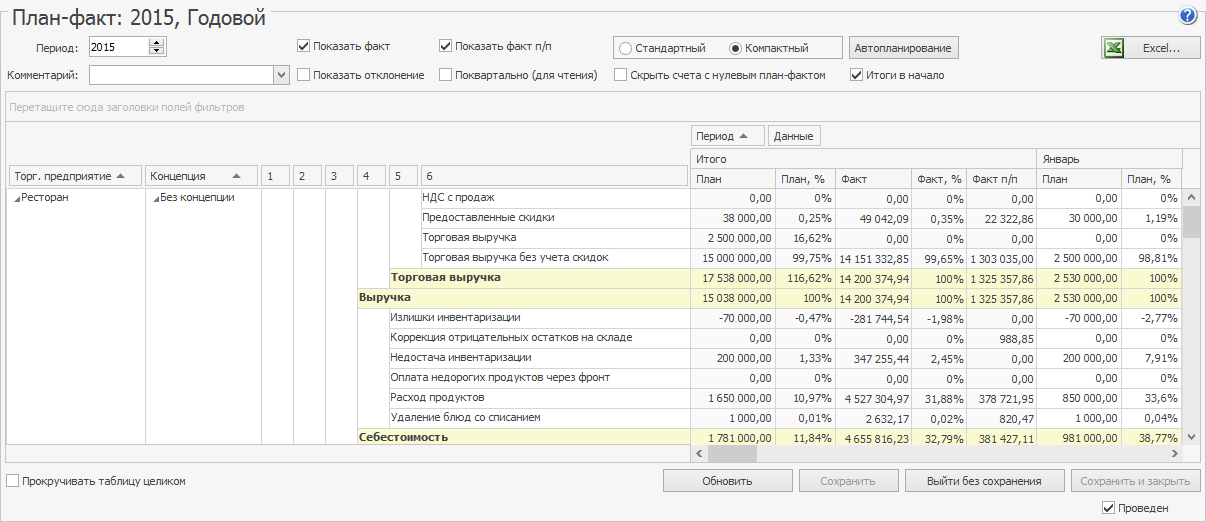
Task: Open the Комментарий dropdown list
Action: click(x=281, y=75)
